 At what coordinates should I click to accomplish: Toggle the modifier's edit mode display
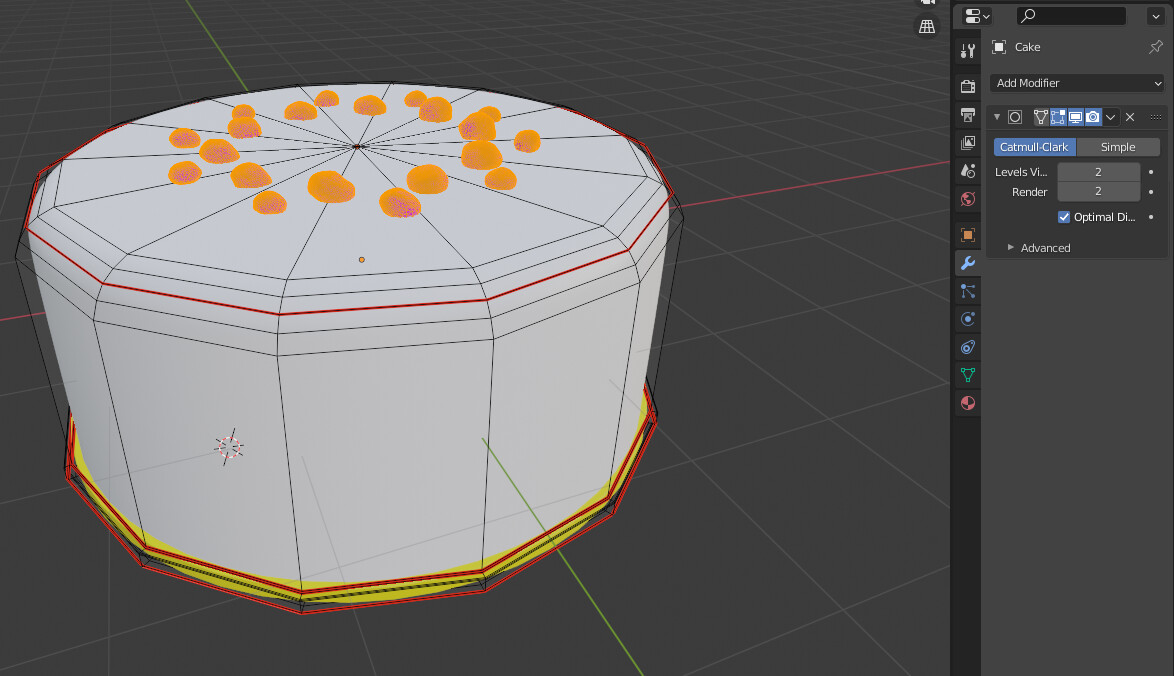[x=1058, y=117]
